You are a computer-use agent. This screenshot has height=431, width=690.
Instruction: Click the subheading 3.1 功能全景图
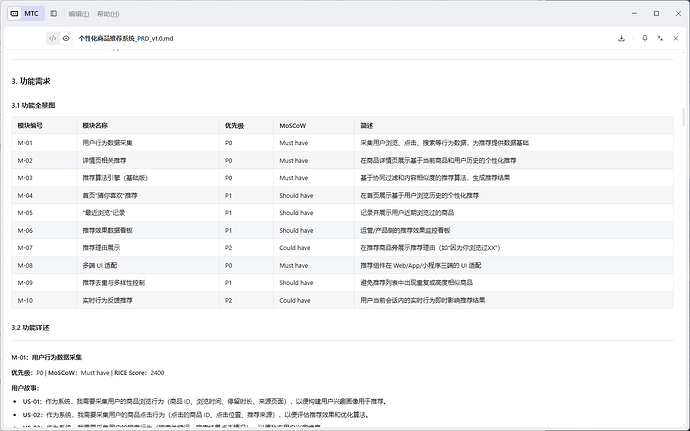33,105
